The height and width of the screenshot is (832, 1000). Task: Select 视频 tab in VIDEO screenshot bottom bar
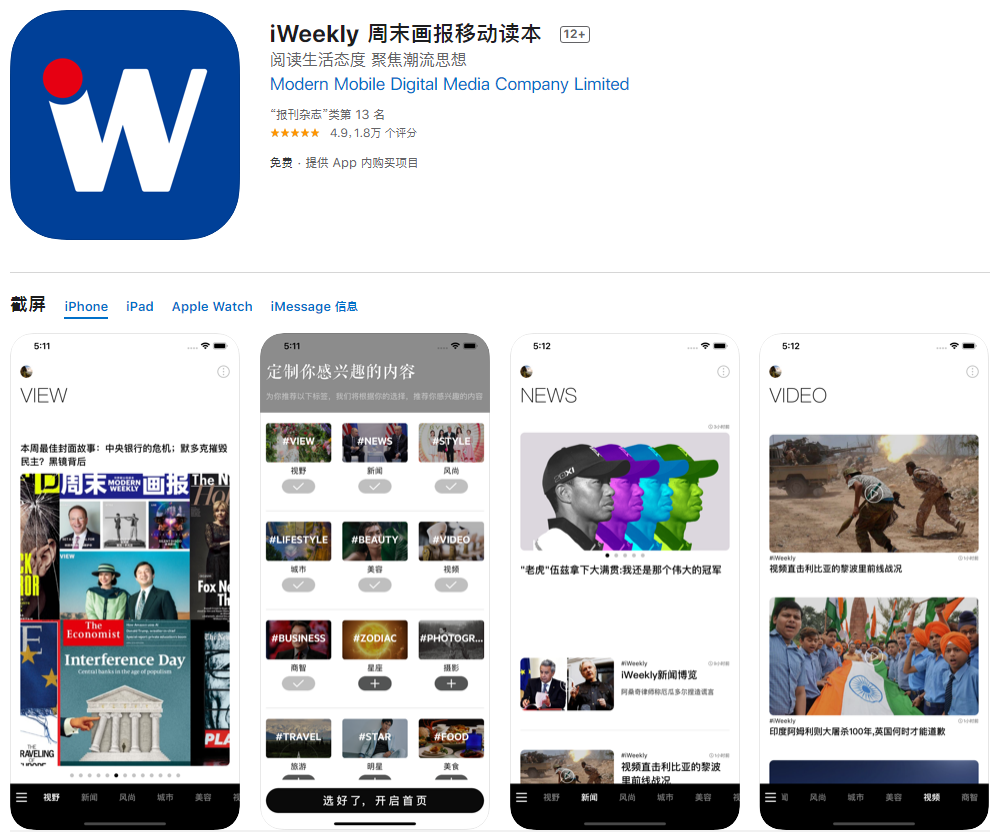click(x=932, y=798)
